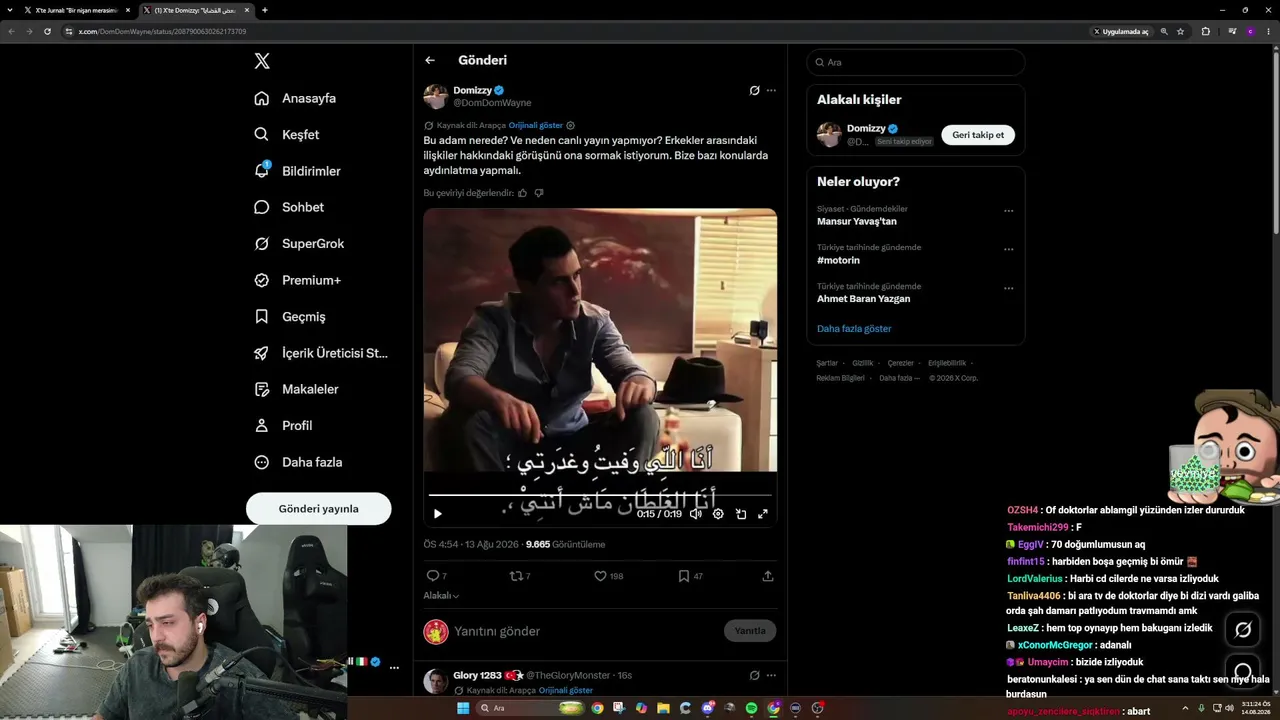1280x720 pixels.
Task: Switch to the X'te Jurnal browser tab
Action: click(78, 10)
